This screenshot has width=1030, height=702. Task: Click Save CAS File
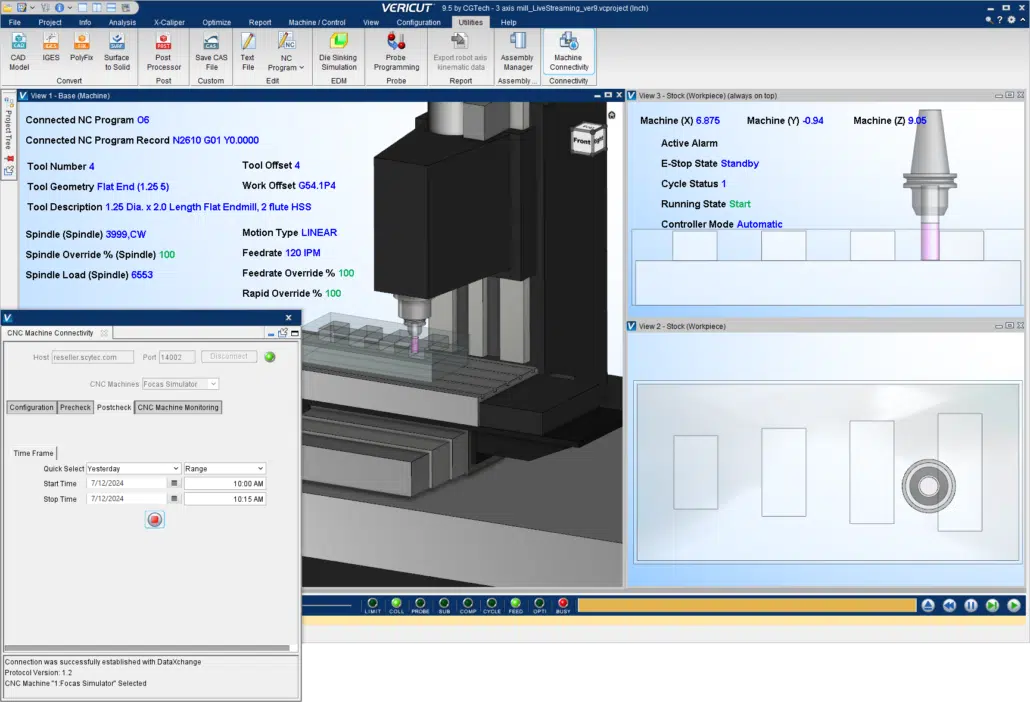211,51
